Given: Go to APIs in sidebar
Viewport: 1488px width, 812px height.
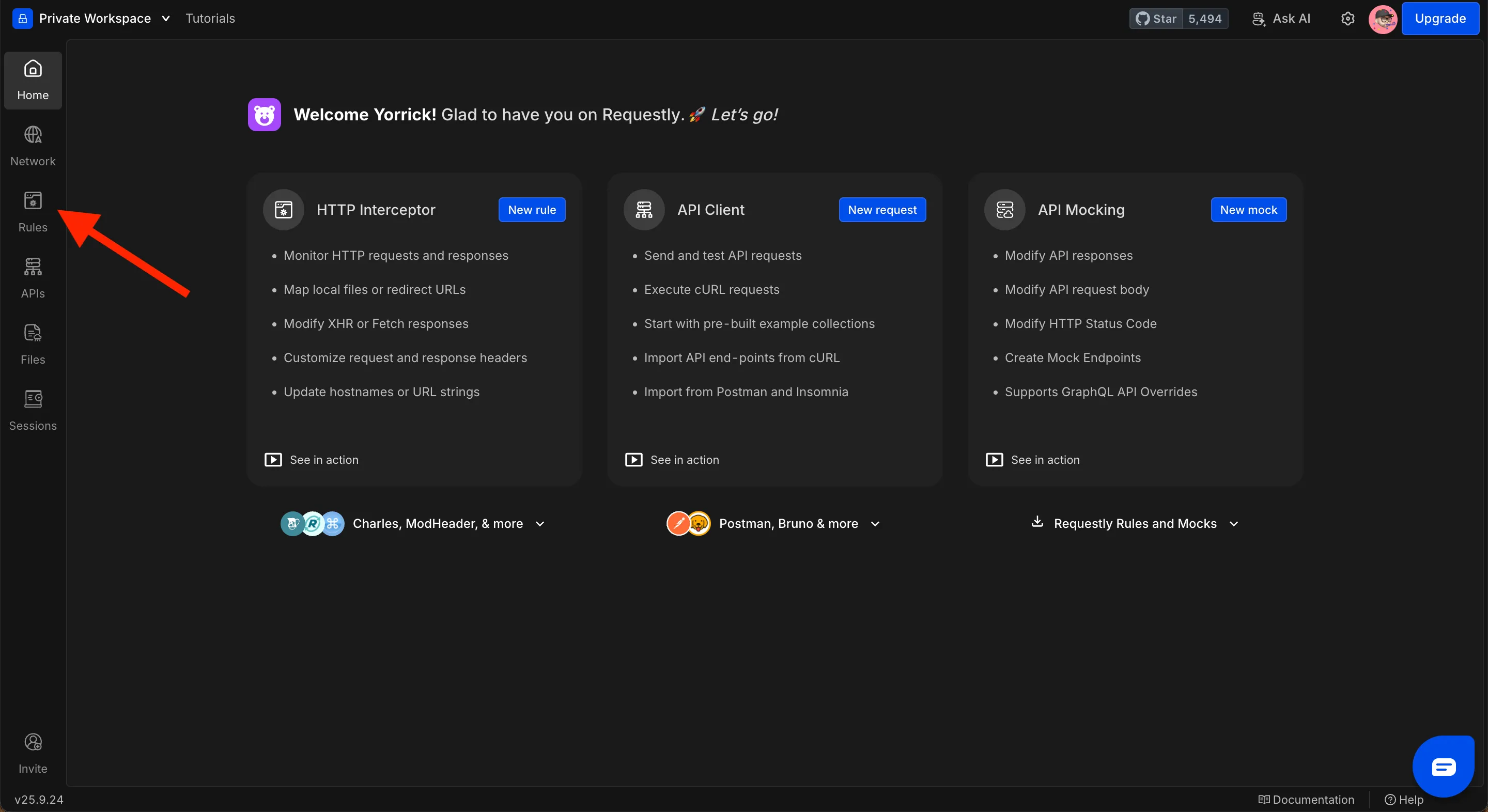Looking at the screenshot, I should 33,278.
